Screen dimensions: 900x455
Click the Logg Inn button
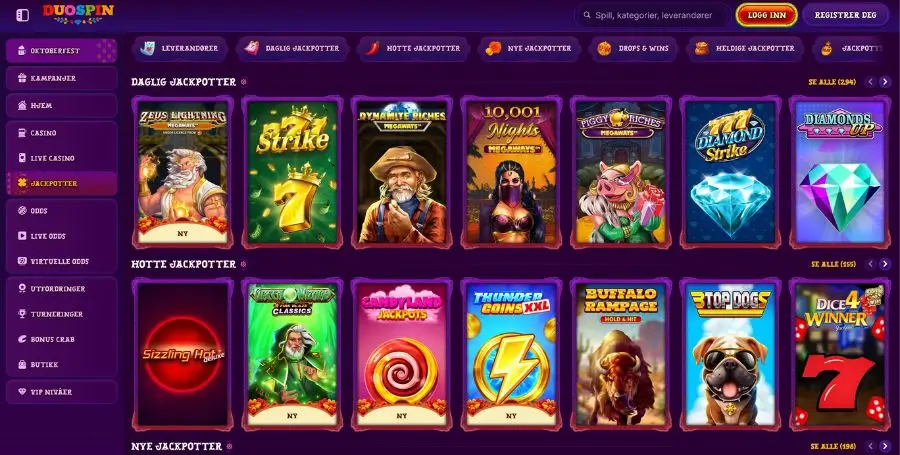coord(767,15)
